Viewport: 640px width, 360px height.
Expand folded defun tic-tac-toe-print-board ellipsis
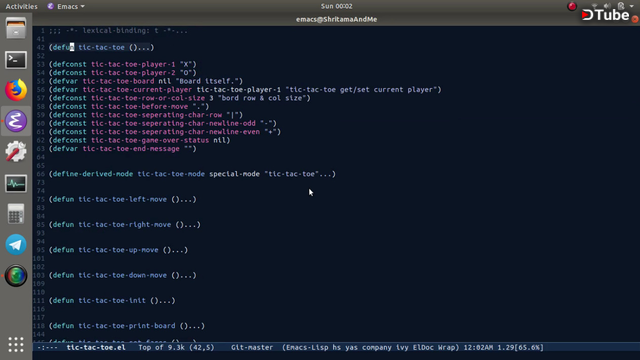(198, 326)
